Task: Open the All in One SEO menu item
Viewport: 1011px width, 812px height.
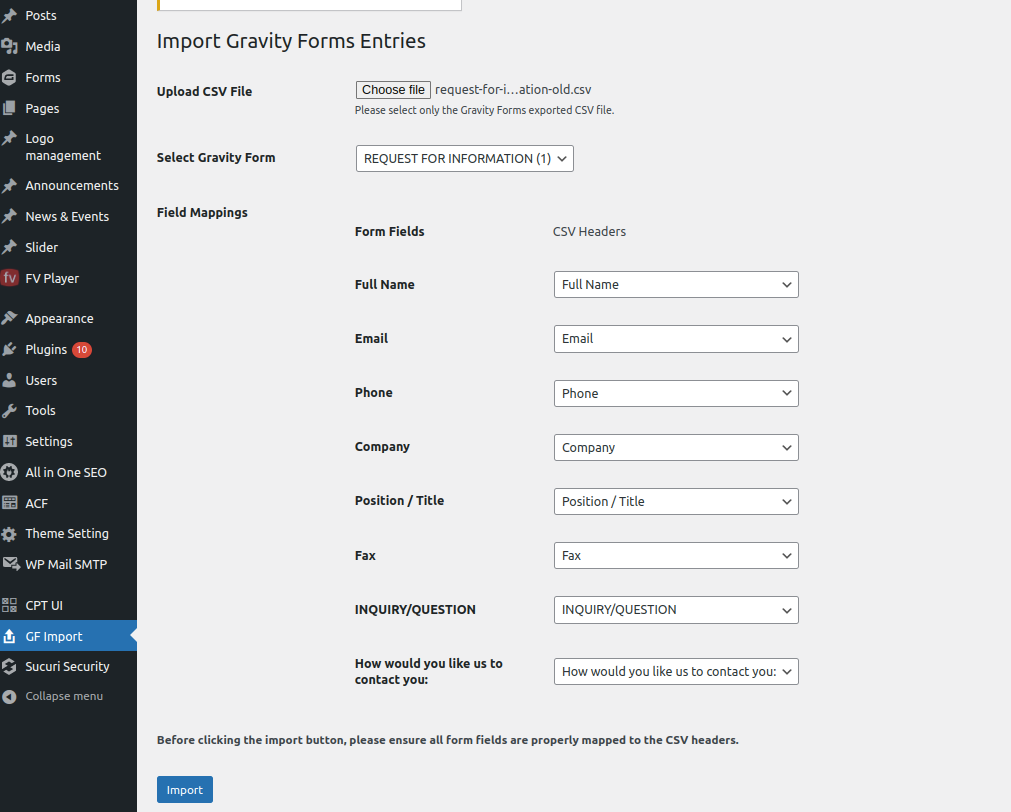Action: tap(68, 472)
